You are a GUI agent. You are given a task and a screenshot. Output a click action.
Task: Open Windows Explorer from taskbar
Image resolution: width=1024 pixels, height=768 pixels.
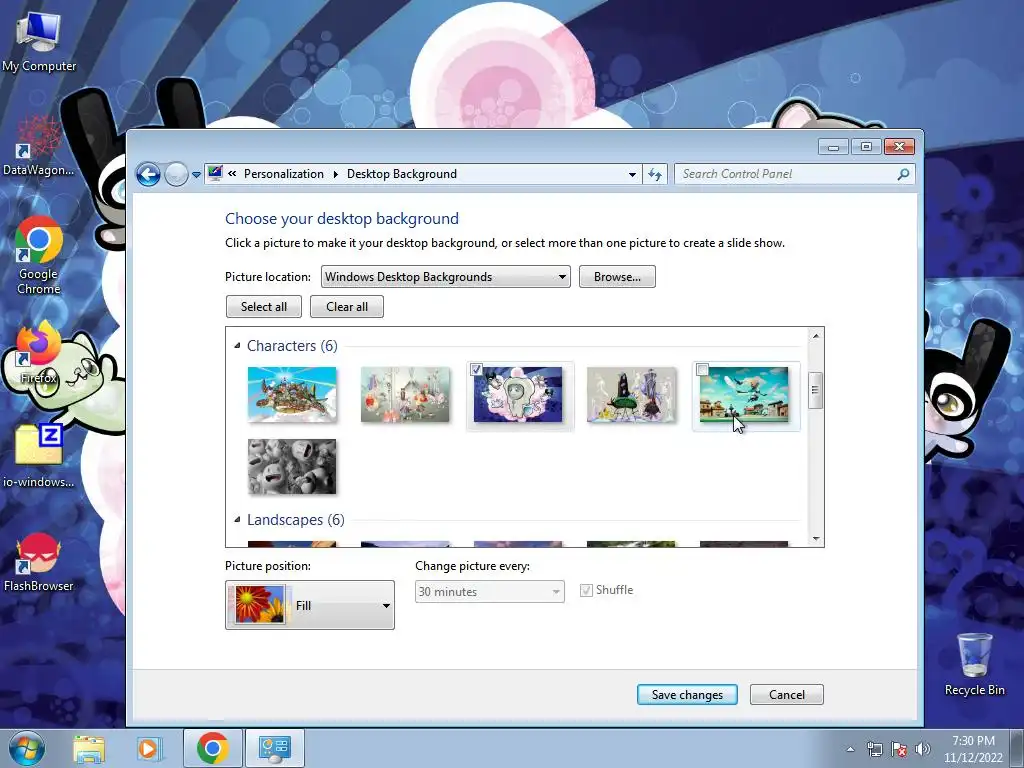point(89,748)
